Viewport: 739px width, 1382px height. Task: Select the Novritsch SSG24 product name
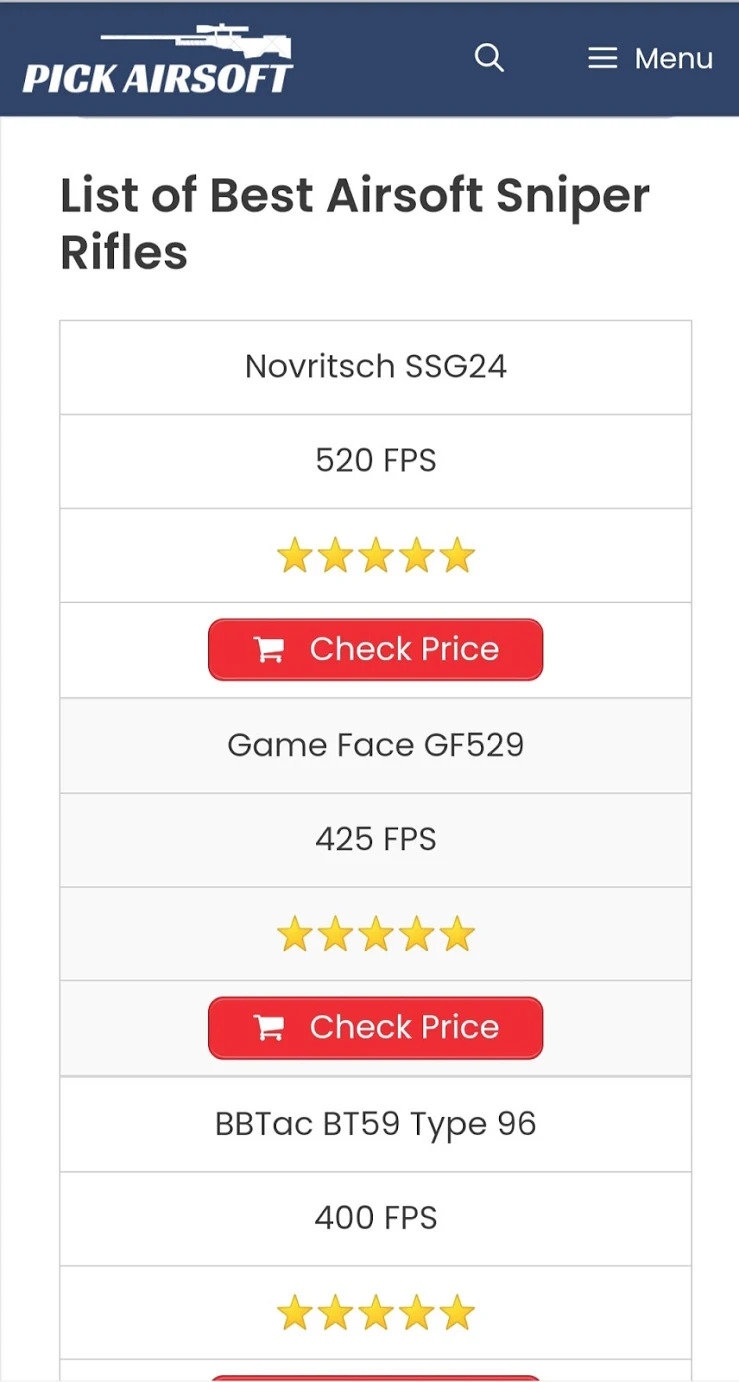pos(375,366)
